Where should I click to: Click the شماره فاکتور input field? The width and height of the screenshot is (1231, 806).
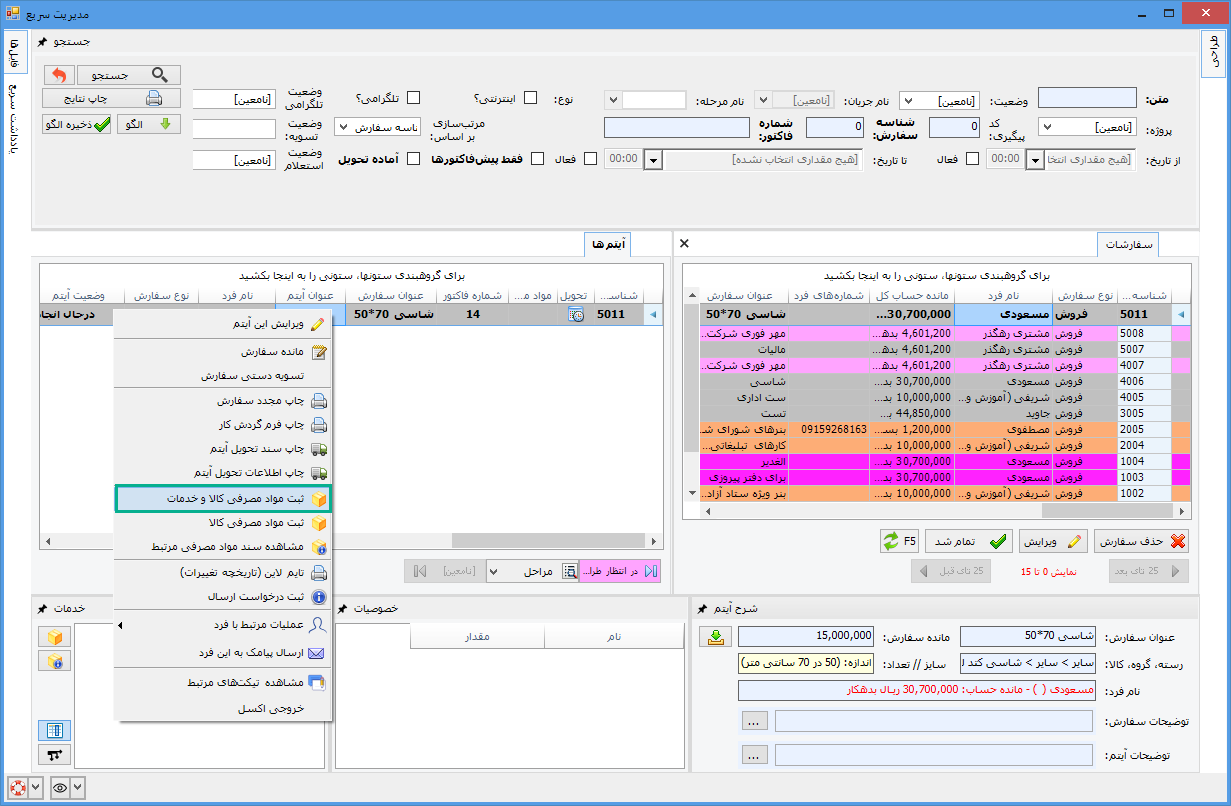click(x=677, y=127)
